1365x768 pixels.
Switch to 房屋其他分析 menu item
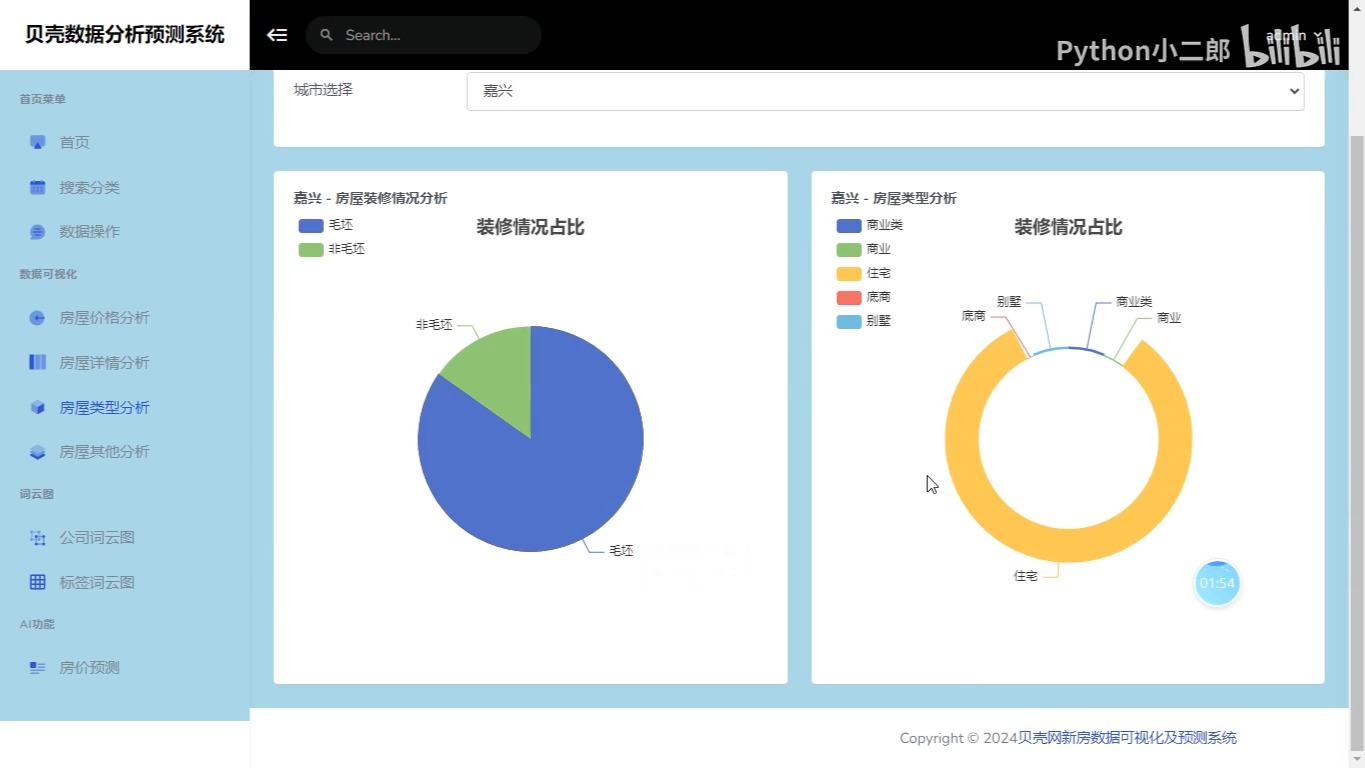[x=104, y=452]
